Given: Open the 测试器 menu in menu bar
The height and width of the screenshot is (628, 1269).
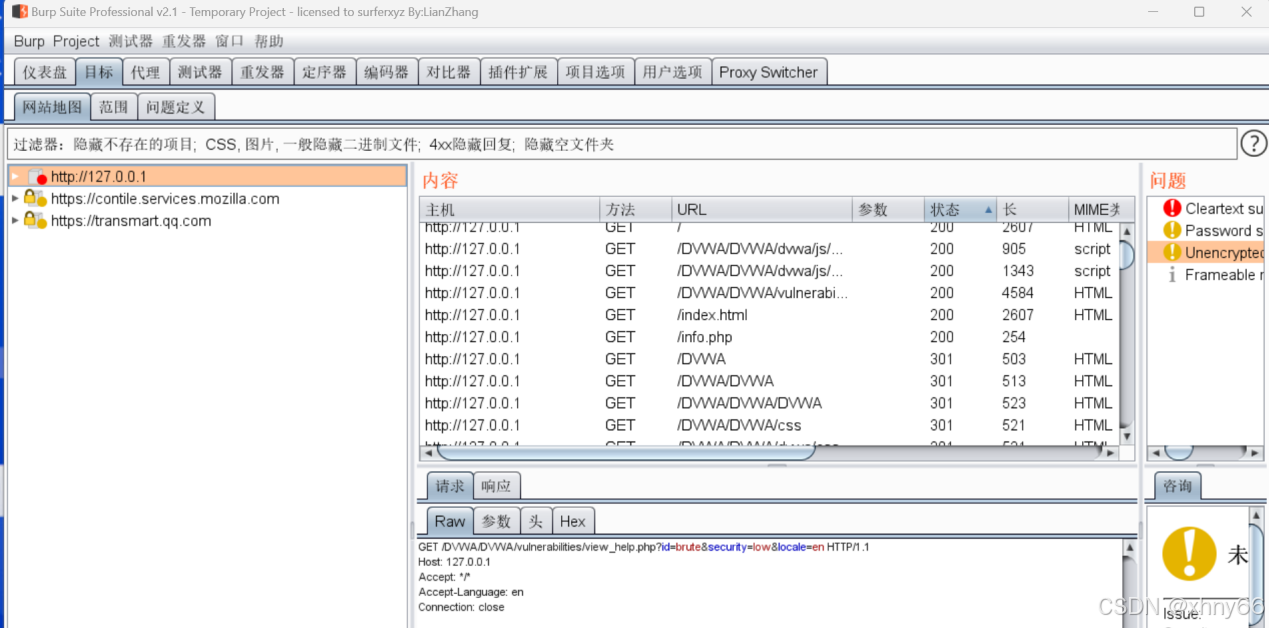Looking at the screenshot, I should [x=131, y=41].
